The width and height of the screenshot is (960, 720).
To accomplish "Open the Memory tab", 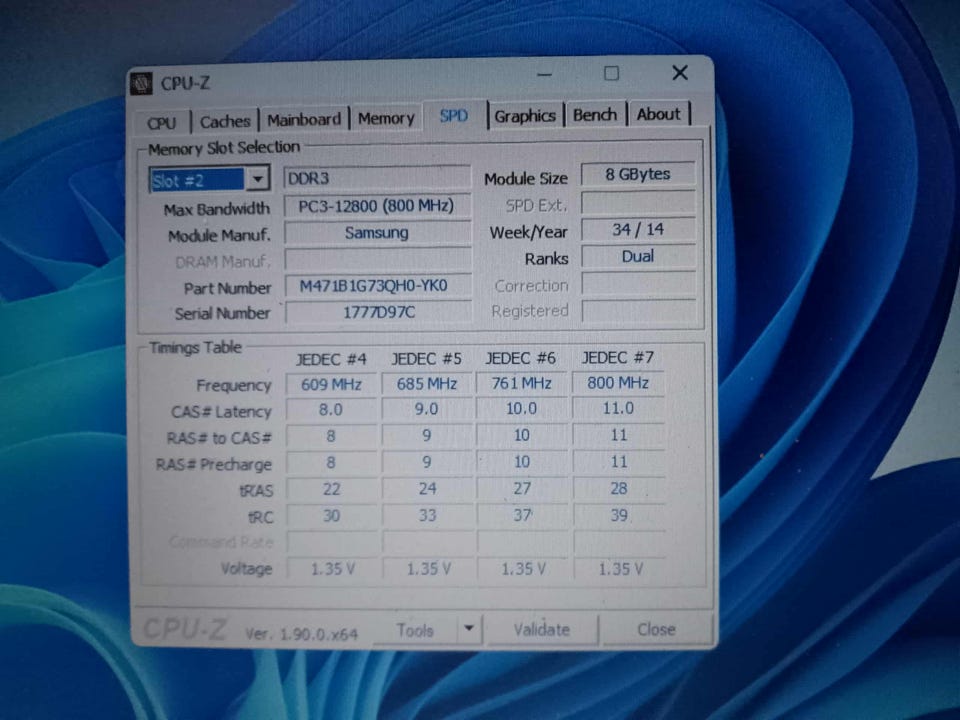I will 386,118.
